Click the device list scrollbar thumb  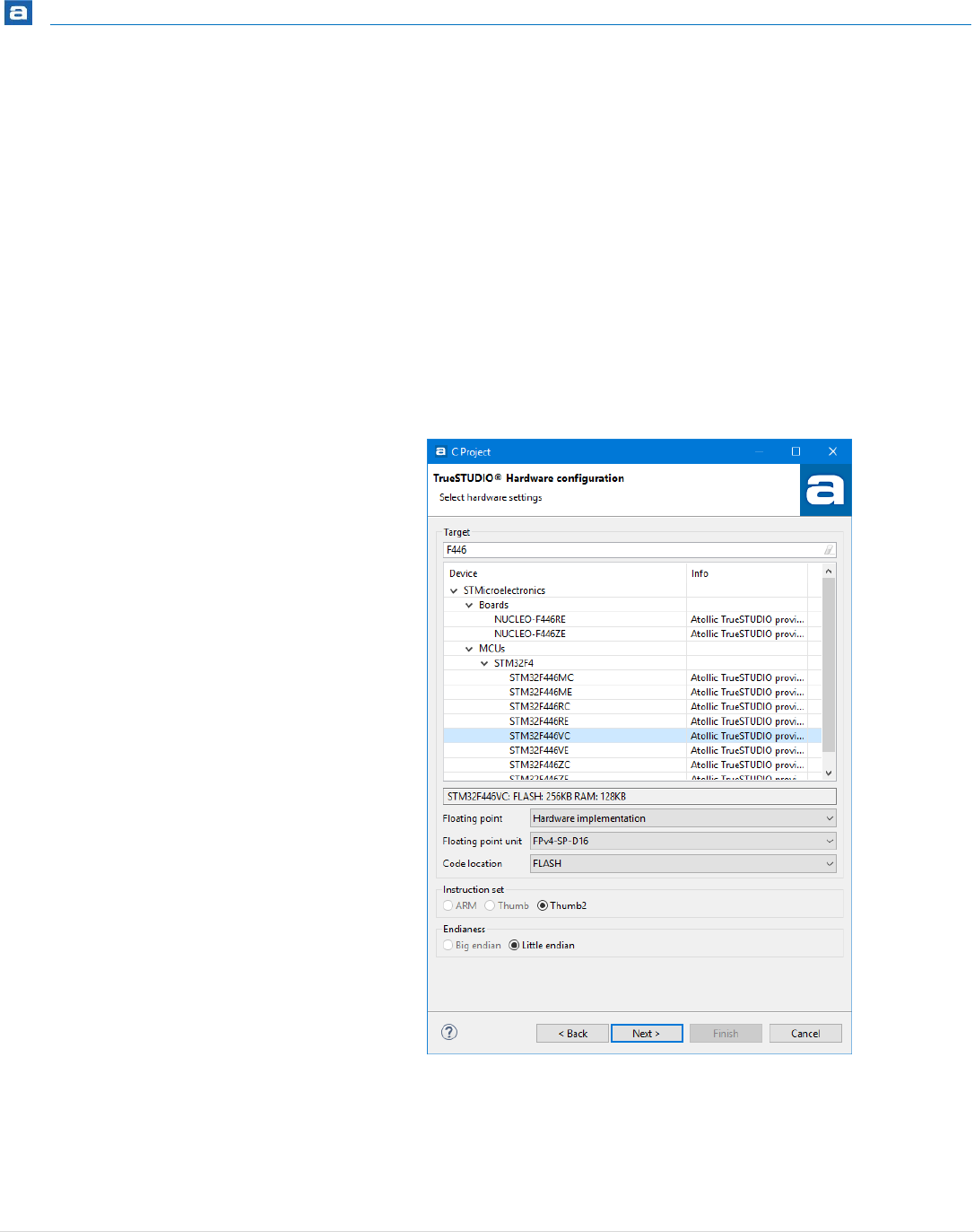click(829, 665)
